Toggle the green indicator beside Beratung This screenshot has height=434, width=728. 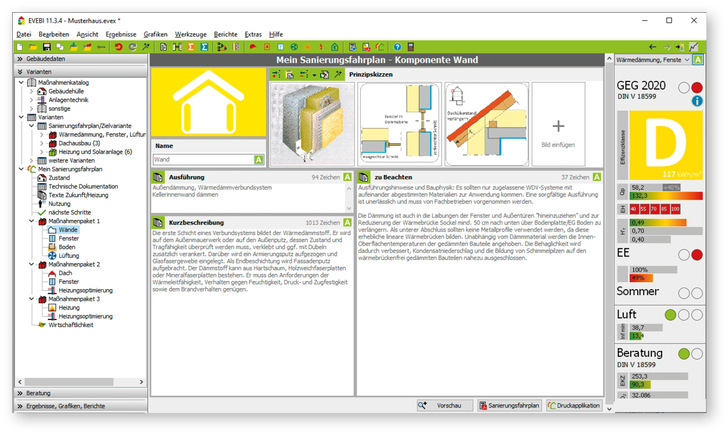coord(683,353)
